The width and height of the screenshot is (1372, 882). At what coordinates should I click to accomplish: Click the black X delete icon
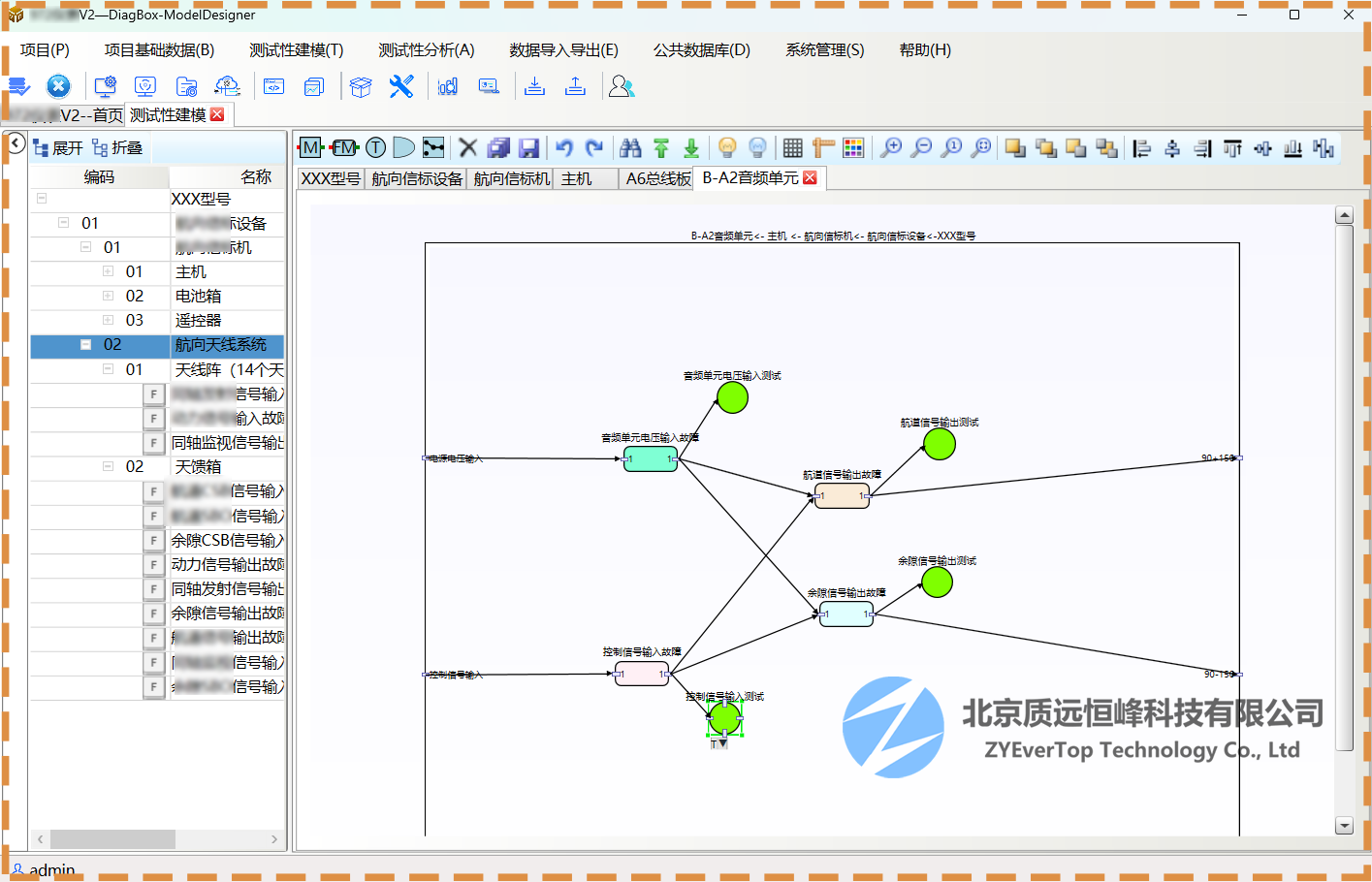[467, 147]
